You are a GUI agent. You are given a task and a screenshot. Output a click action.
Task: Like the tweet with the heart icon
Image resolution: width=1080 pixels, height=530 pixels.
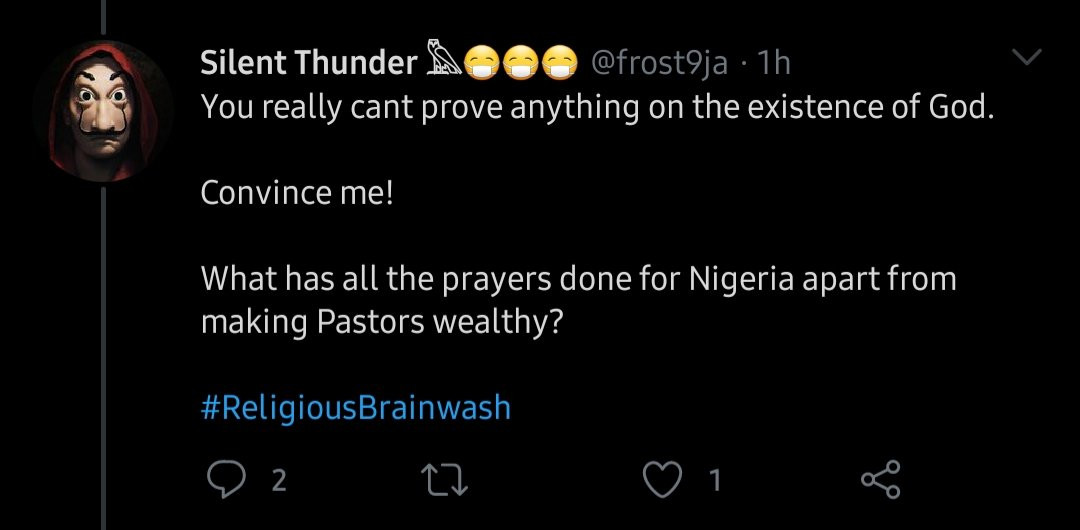(x=660, y=481)
